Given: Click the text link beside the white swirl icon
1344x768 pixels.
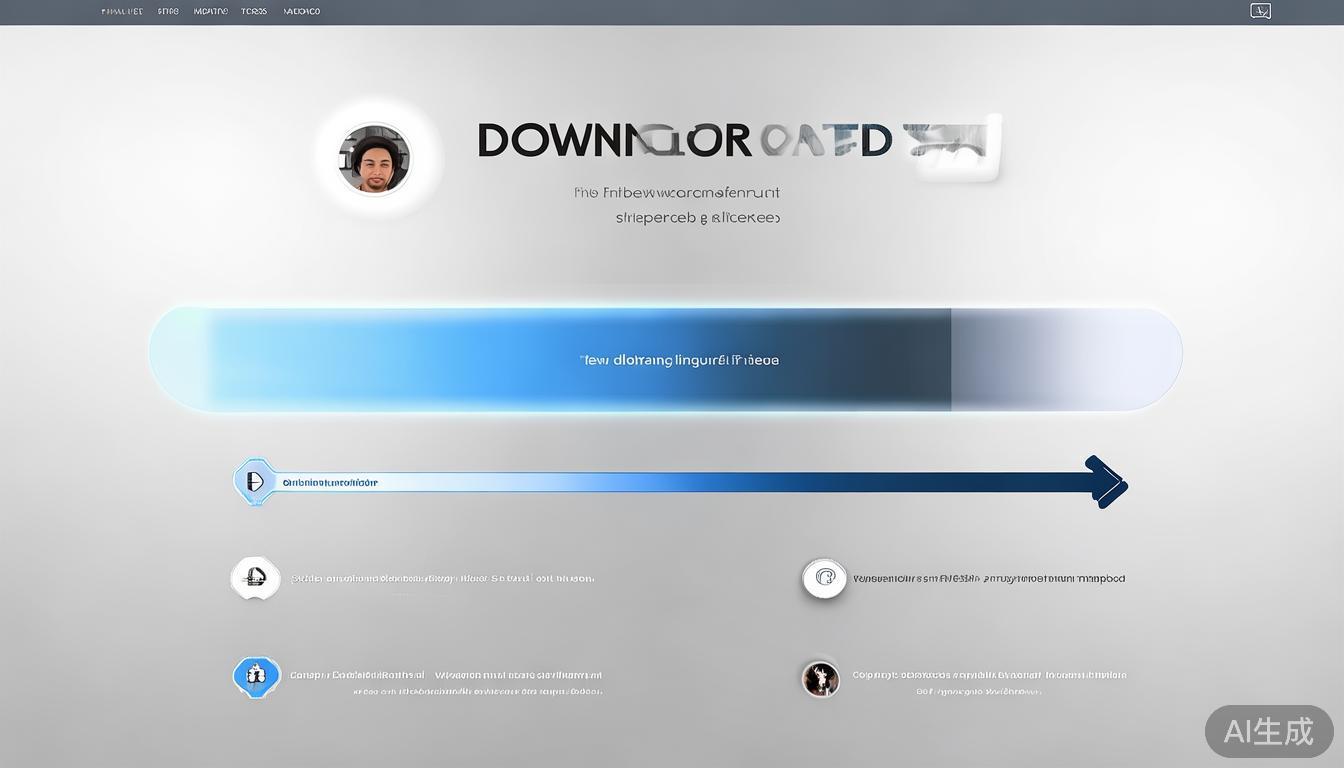Looking at the screenshot, I should pos(988,578).
